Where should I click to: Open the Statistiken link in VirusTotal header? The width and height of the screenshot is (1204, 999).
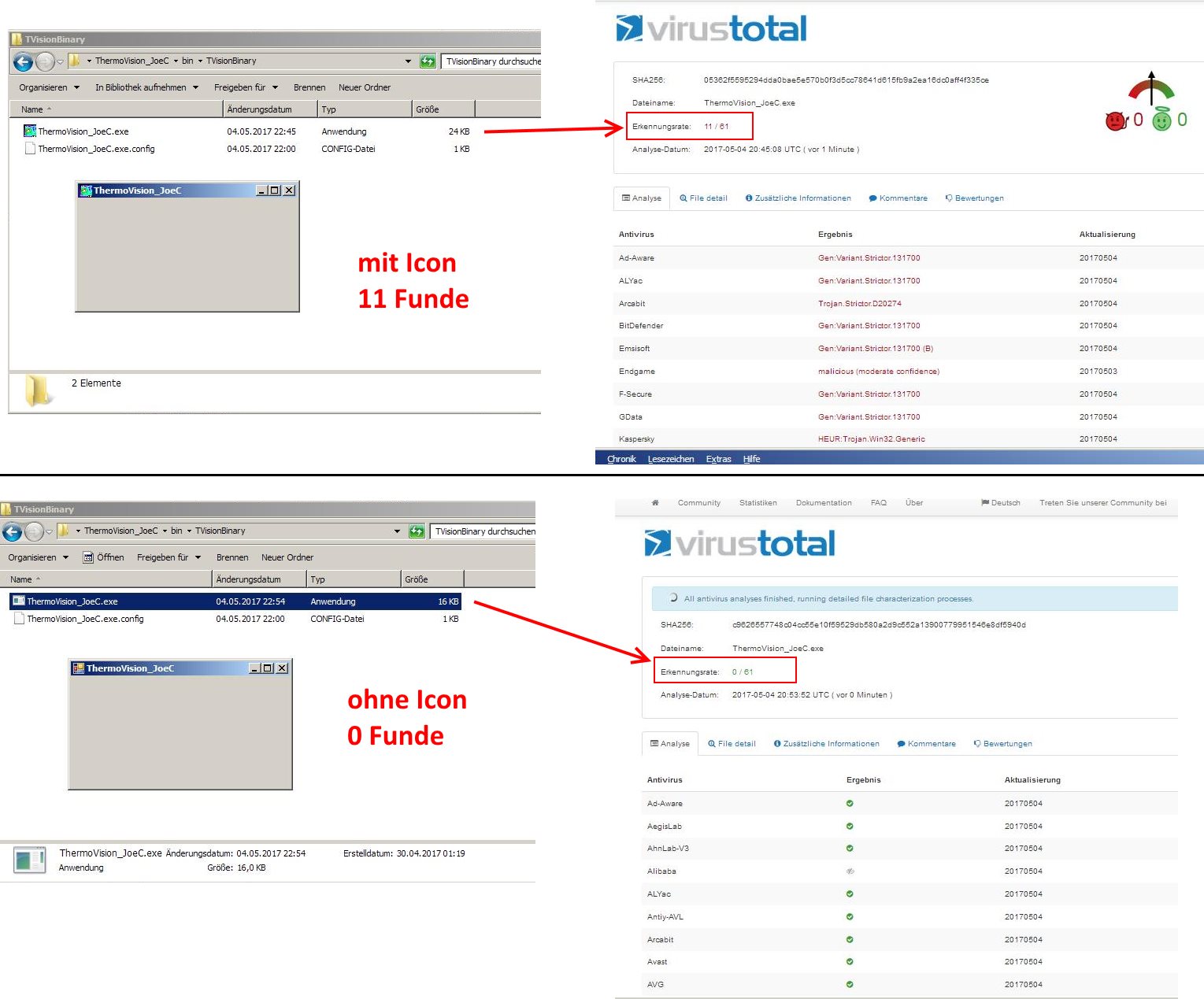click(x=758, y=503)
